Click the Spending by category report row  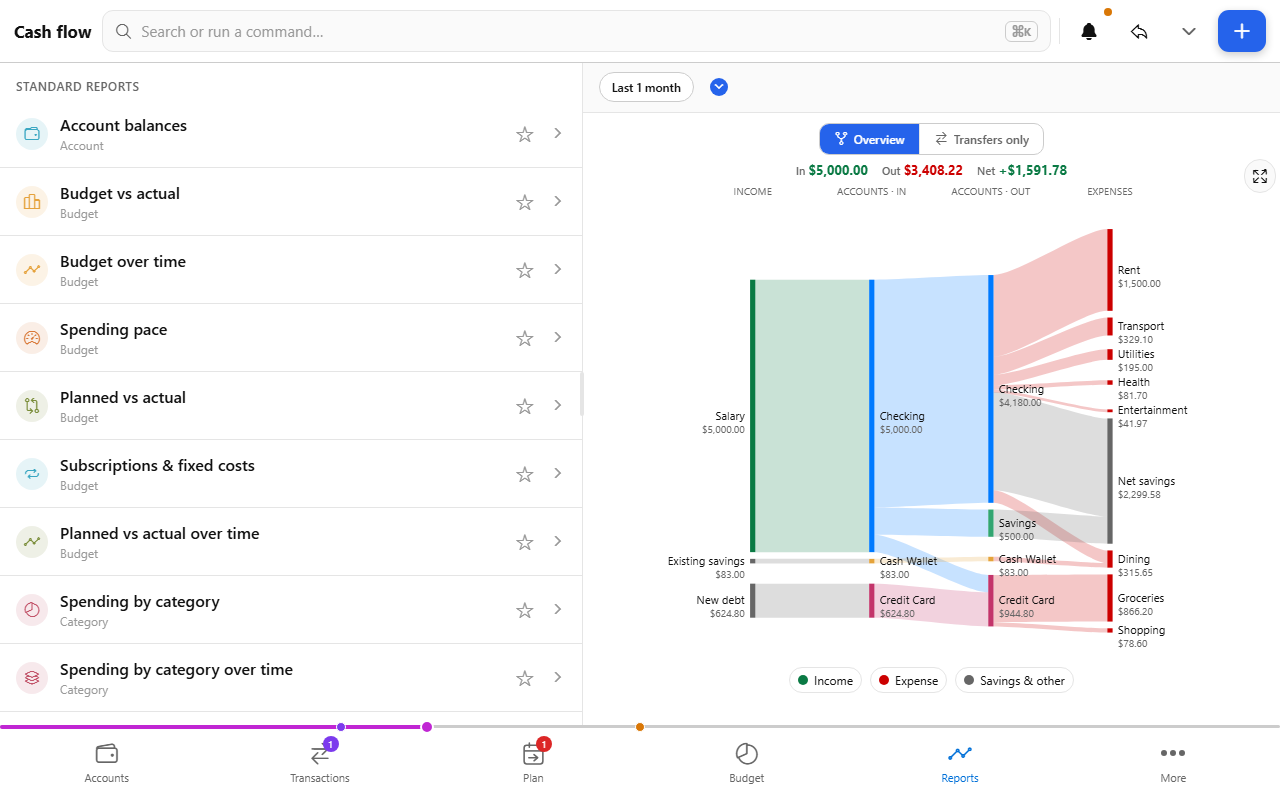point(291,610)
